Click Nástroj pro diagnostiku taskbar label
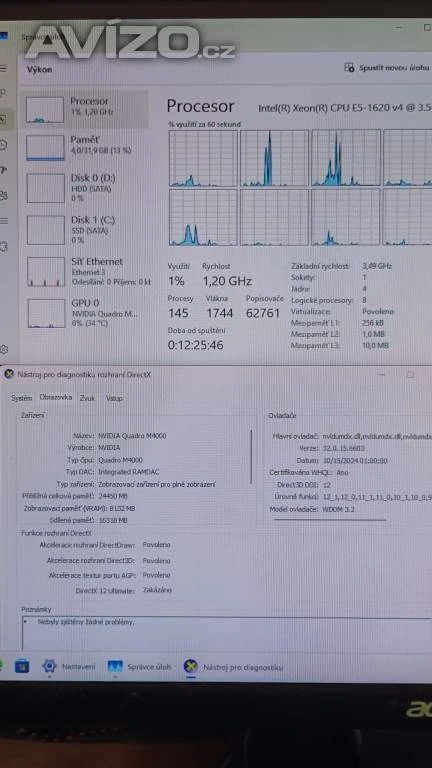 pyautogui.click(x=243, y=667)
